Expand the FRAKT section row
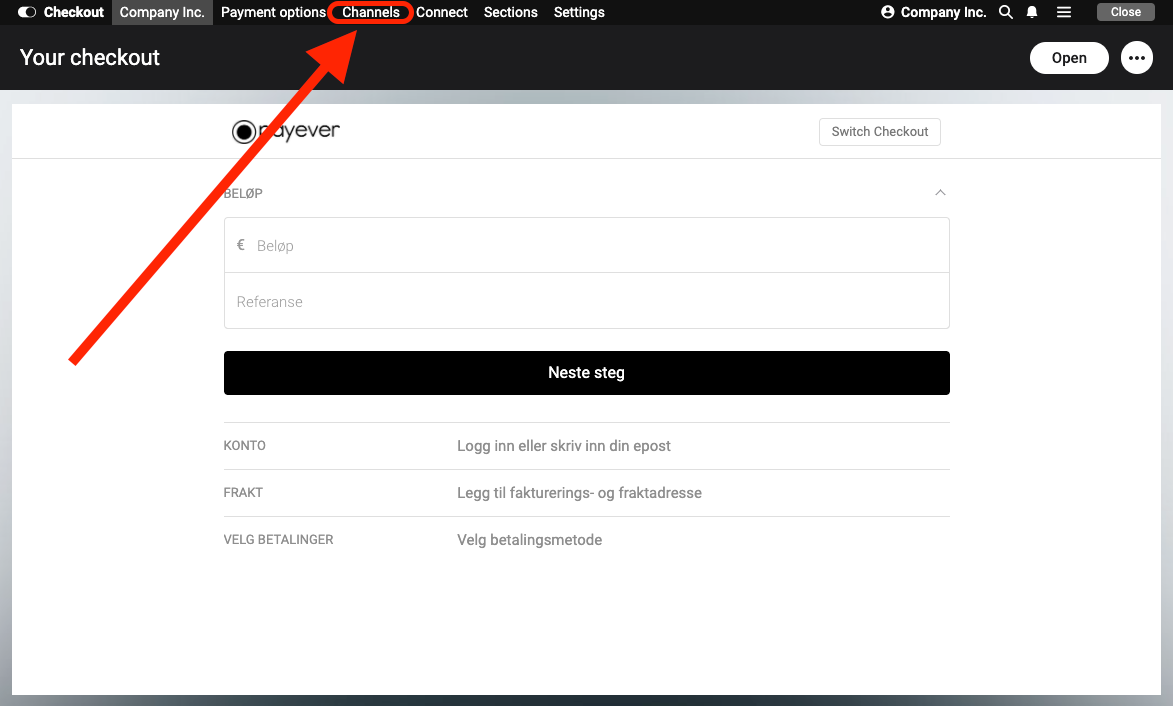This screenshot has height=706, width=1173. [586, 493]
